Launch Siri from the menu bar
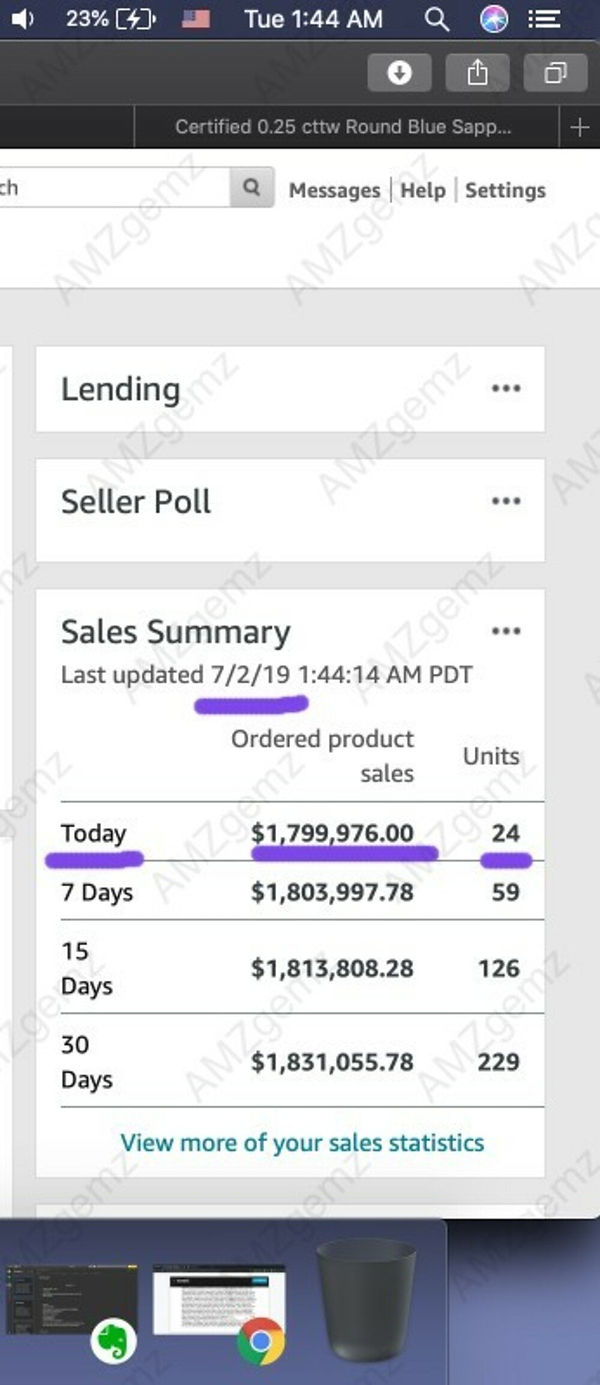This screenshot has width=600, height=1385. pyautogui.click(x=494, y=19)
